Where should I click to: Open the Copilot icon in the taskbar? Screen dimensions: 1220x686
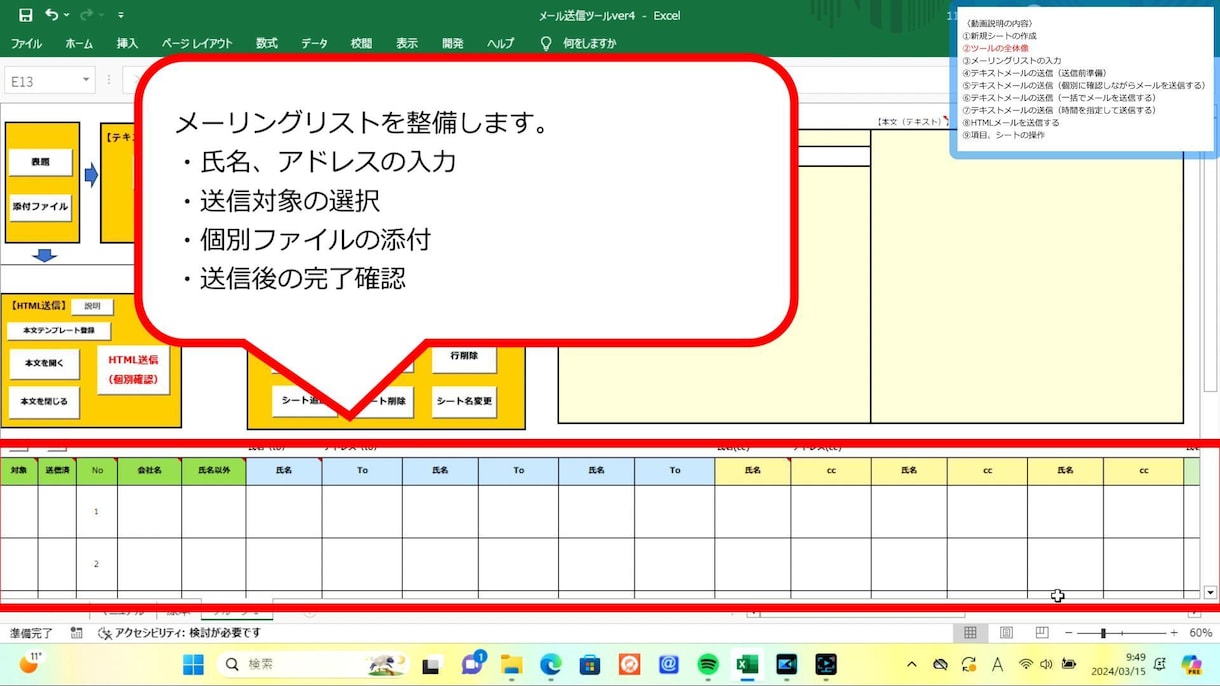[1191, 664]
